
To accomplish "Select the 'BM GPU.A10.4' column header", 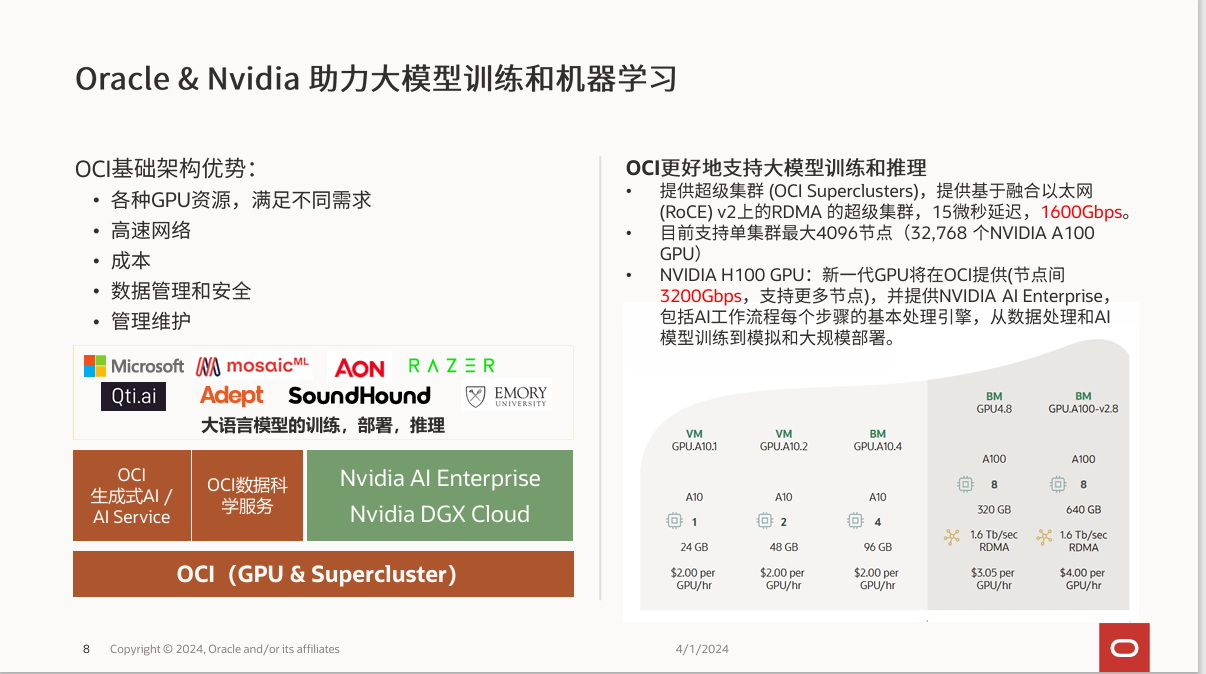I will pos(878,441).
